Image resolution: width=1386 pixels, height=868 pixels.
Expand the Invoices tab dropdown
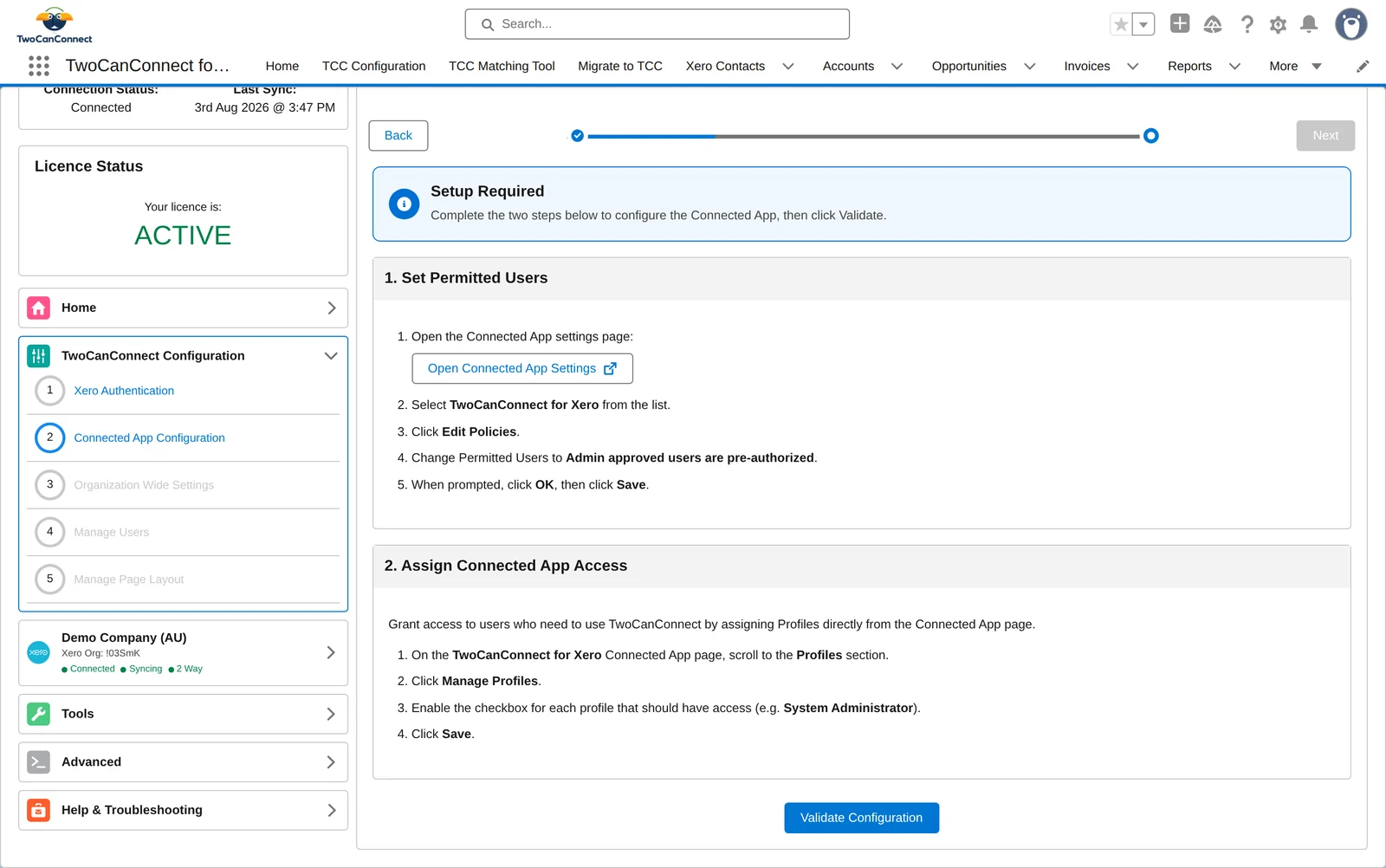click(1133, 66)
